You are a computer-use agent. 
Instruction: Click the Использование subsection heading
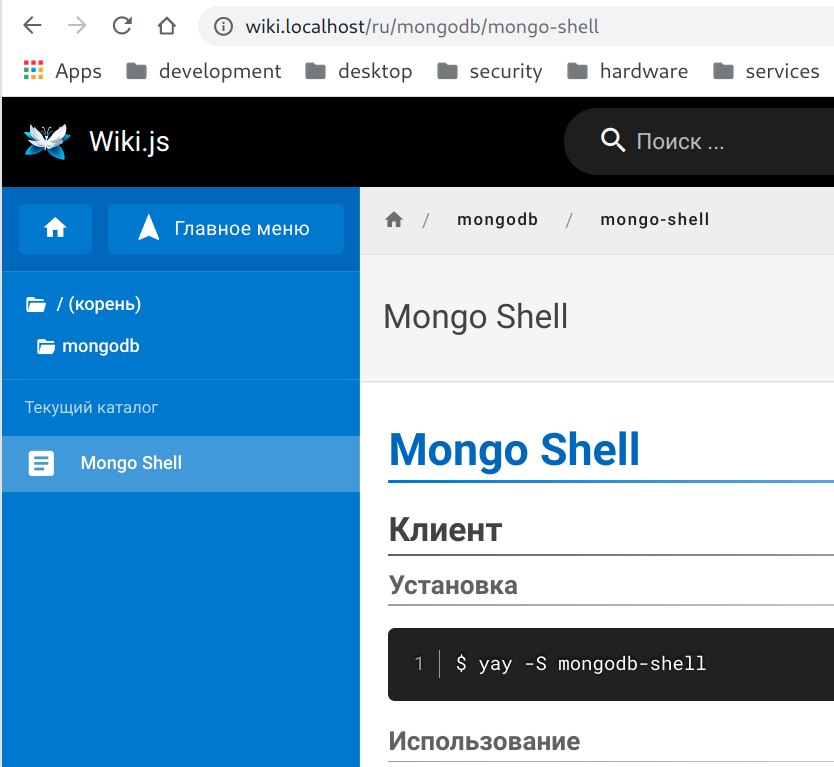[485, 741]
